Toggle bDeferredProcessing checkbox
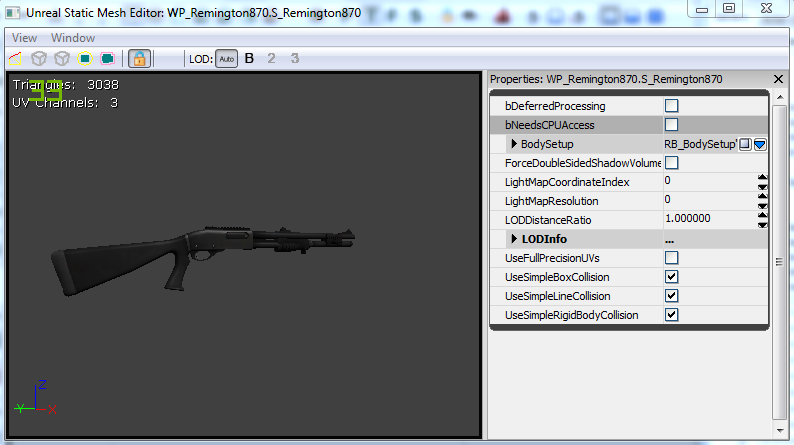This screenshot has height=445, width=794. [671, 106]
